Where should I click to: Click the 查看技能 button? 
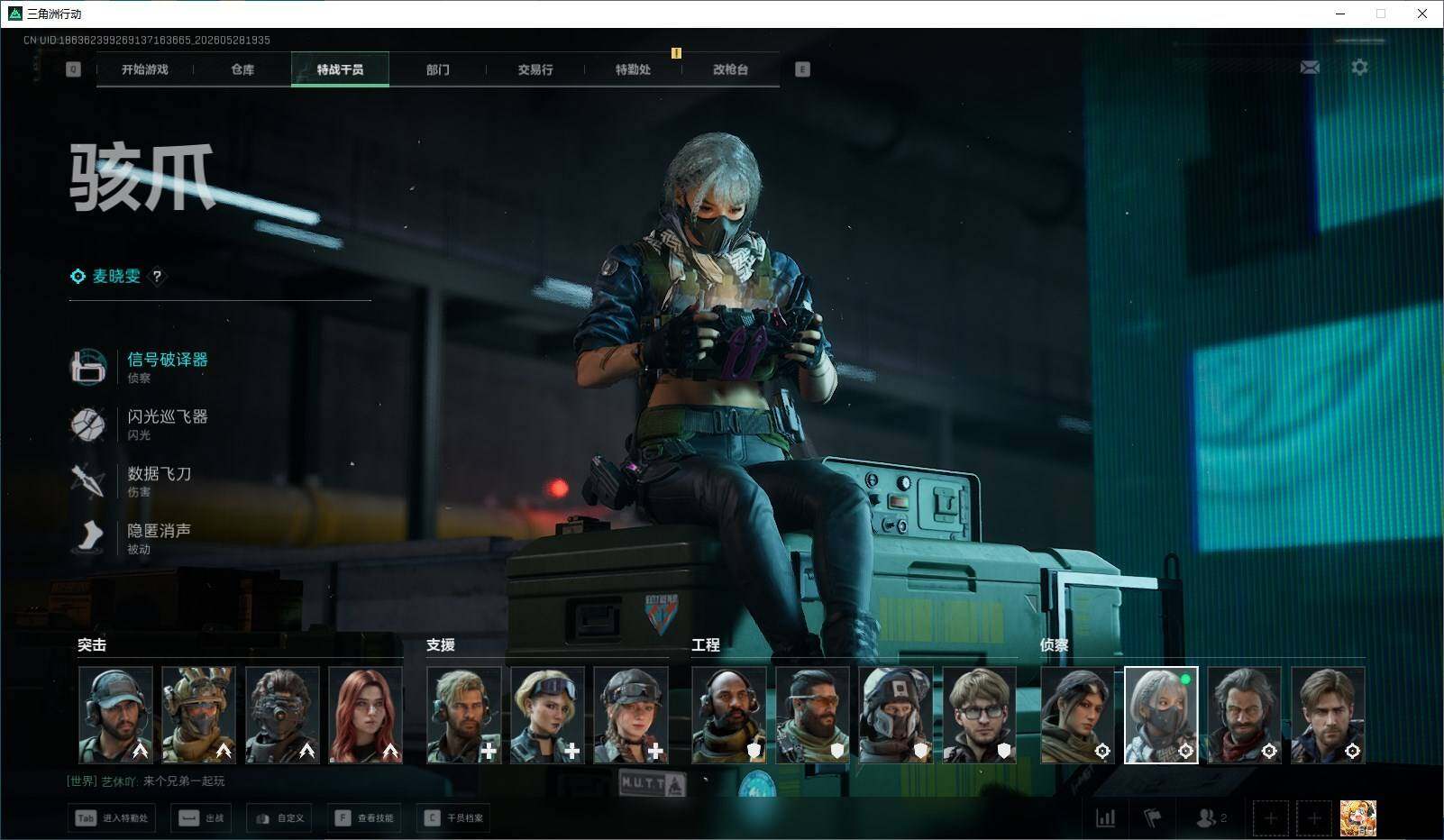[364, 817]
